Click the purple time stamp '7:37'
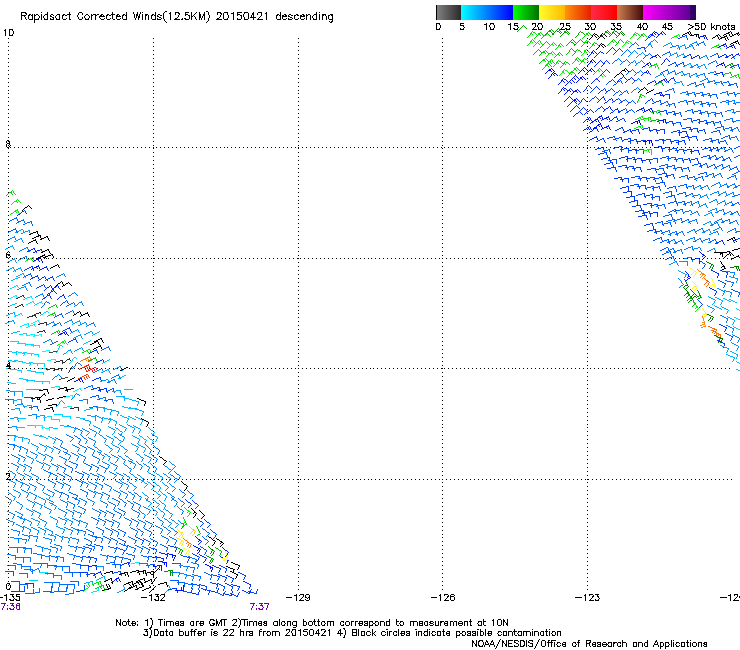740x650 pixels. [260, 607]
